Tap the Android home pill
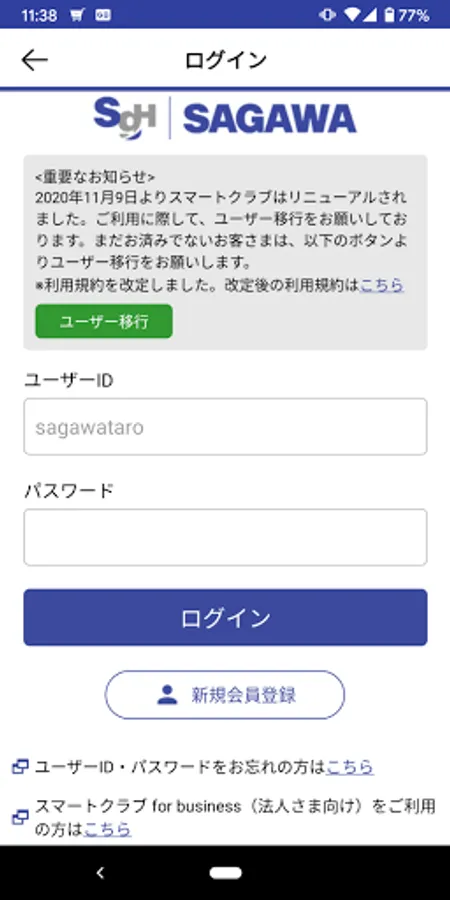 (x=226, y=873)
